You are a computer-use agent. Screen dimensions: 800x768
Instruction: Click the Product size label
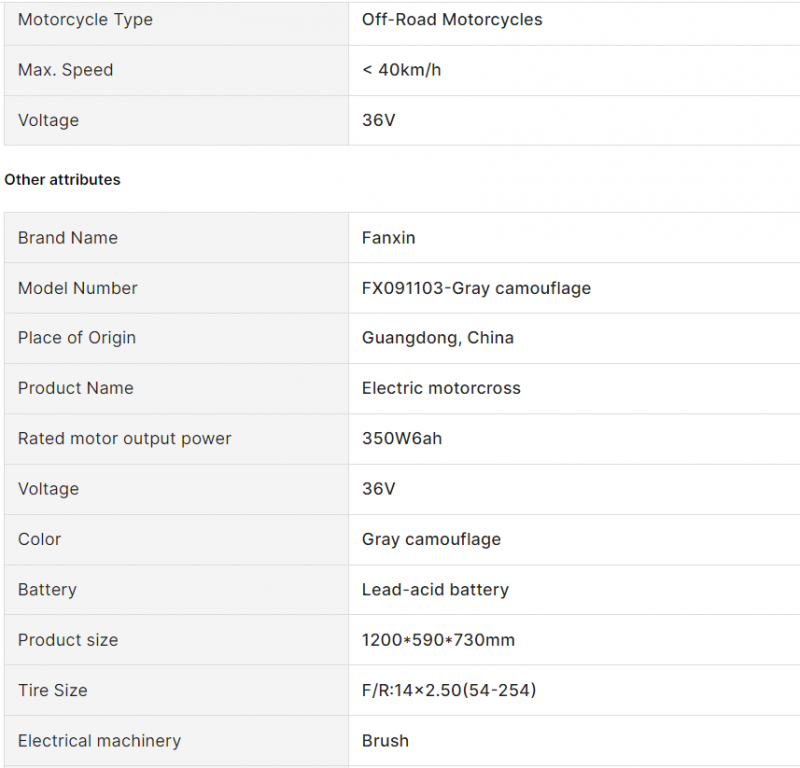point(68,640)
